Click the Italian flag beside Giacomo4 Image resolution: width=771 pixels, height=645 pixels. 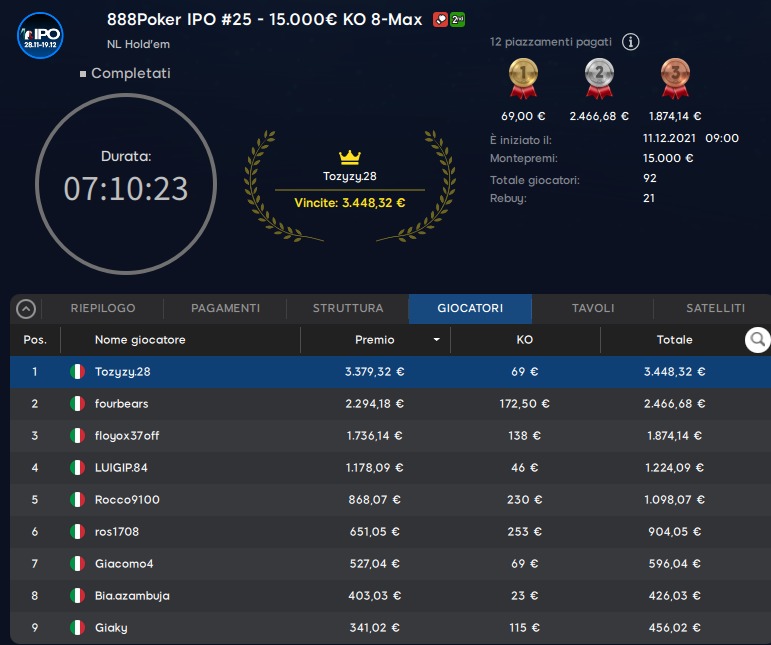coord(77,563)
